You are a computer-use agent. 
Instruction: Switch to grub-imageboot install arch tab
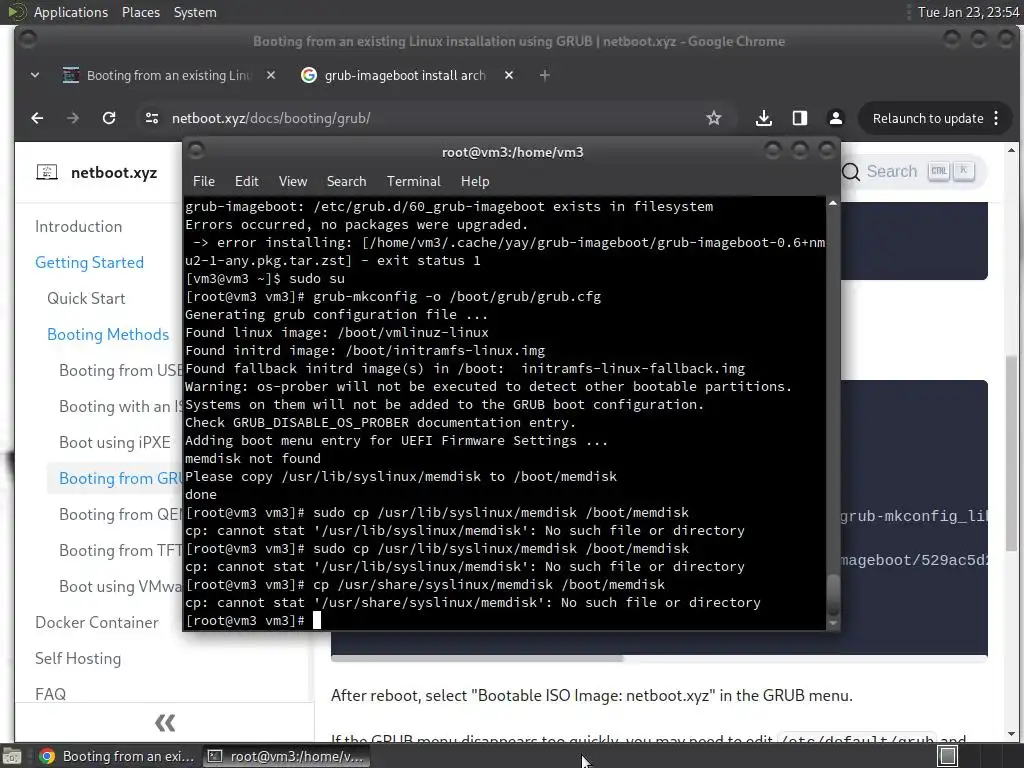pos(405,75)
